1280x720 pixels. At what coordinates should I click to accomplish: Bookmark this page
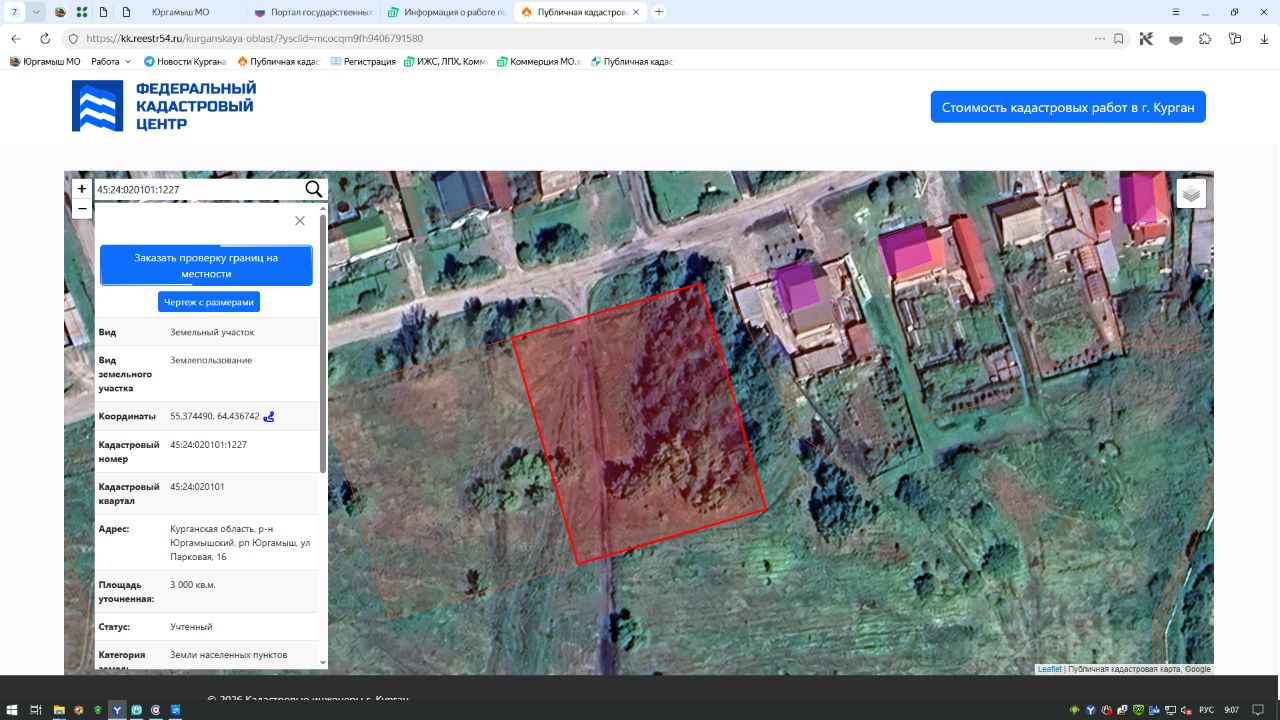coord(1119,38)
